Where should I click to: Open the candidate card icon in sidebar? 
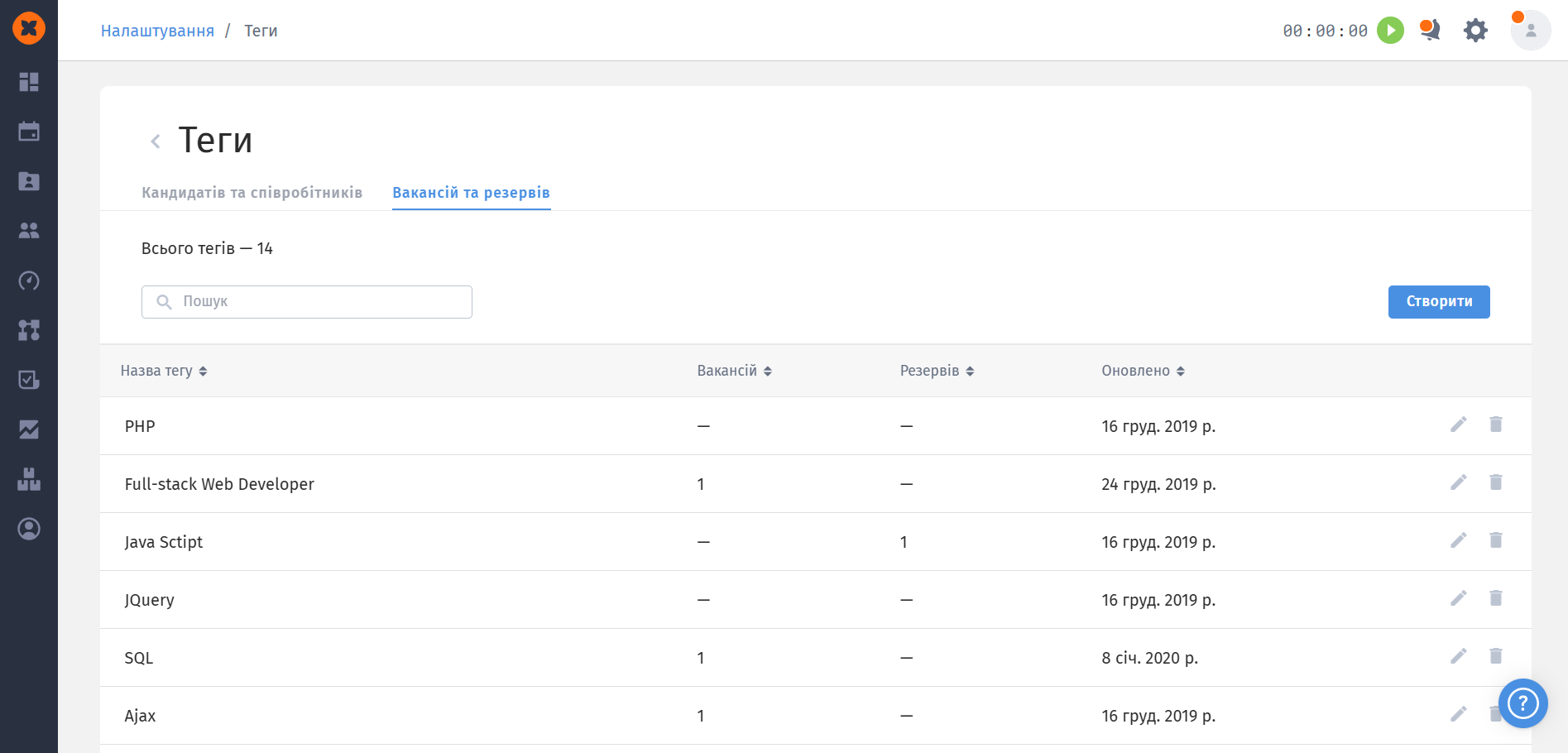(x=29, y=181)
